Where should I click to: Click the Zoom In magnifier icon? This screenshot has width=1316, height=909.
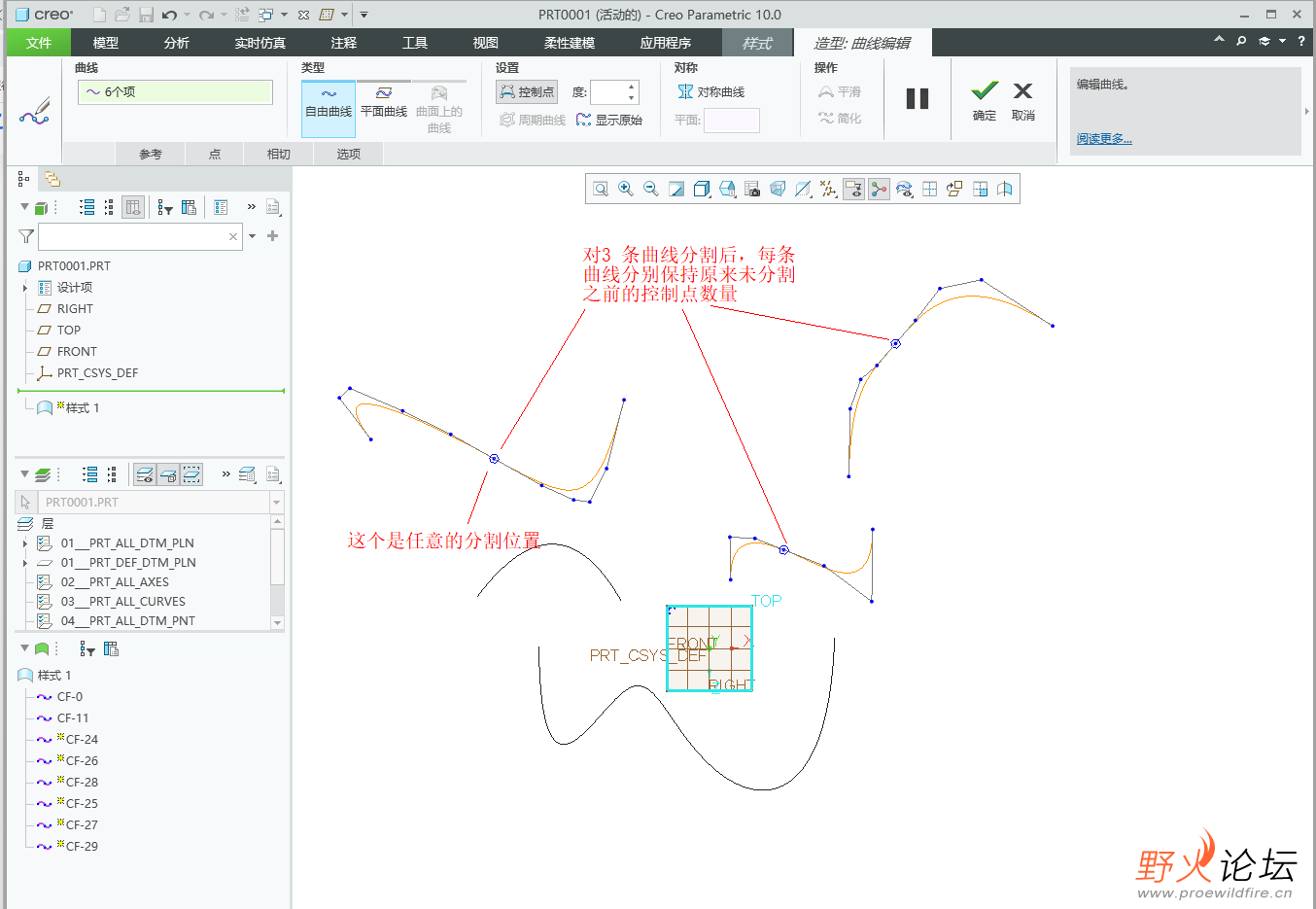click(x=626, y=190)
